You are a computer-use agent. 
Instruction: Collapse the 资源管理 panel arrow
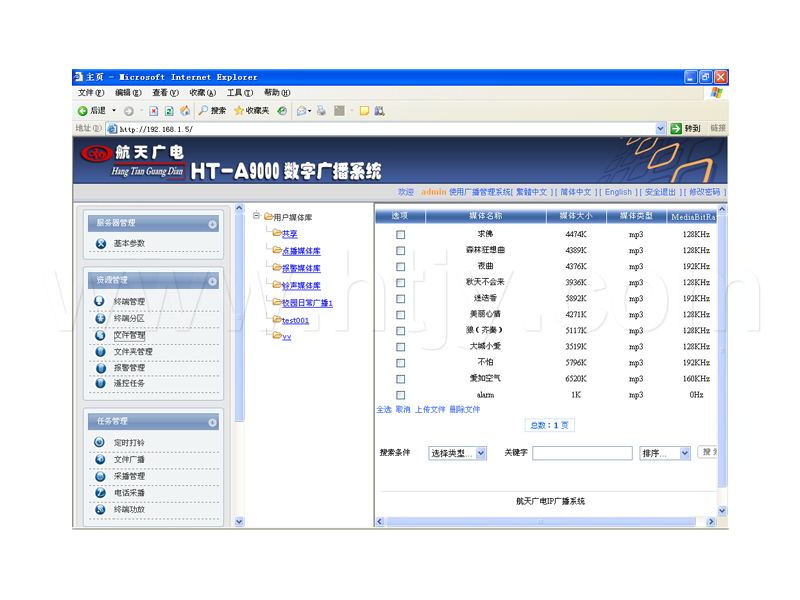click(212, 281)
